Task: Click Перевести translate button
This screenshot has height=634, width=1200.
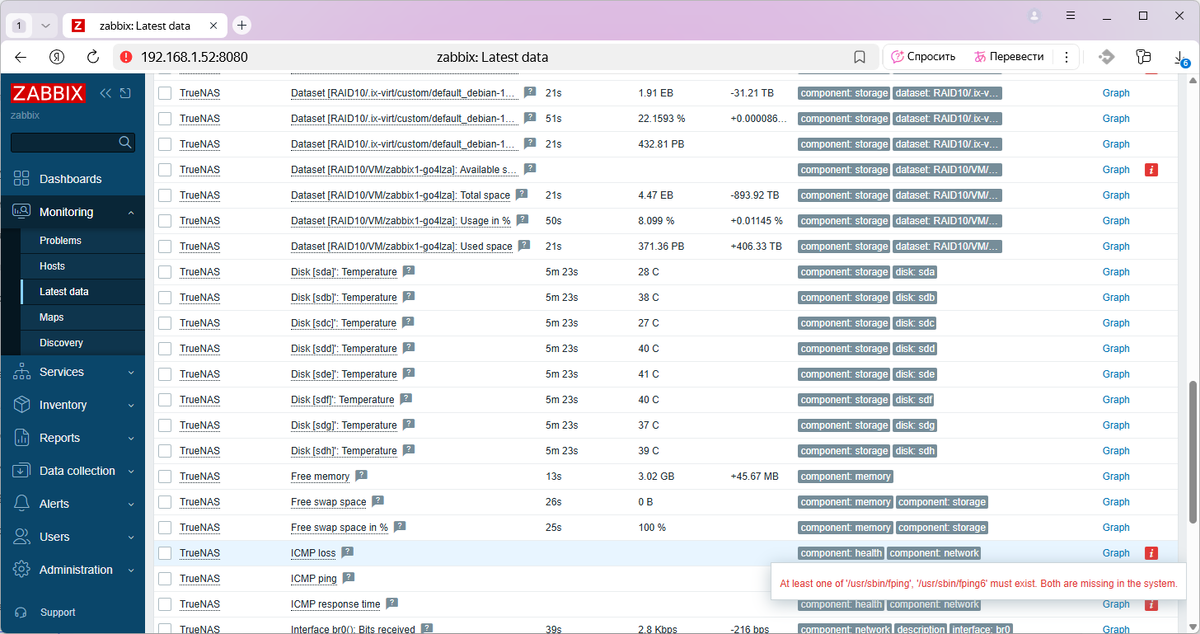Action: pos(1010,57)
